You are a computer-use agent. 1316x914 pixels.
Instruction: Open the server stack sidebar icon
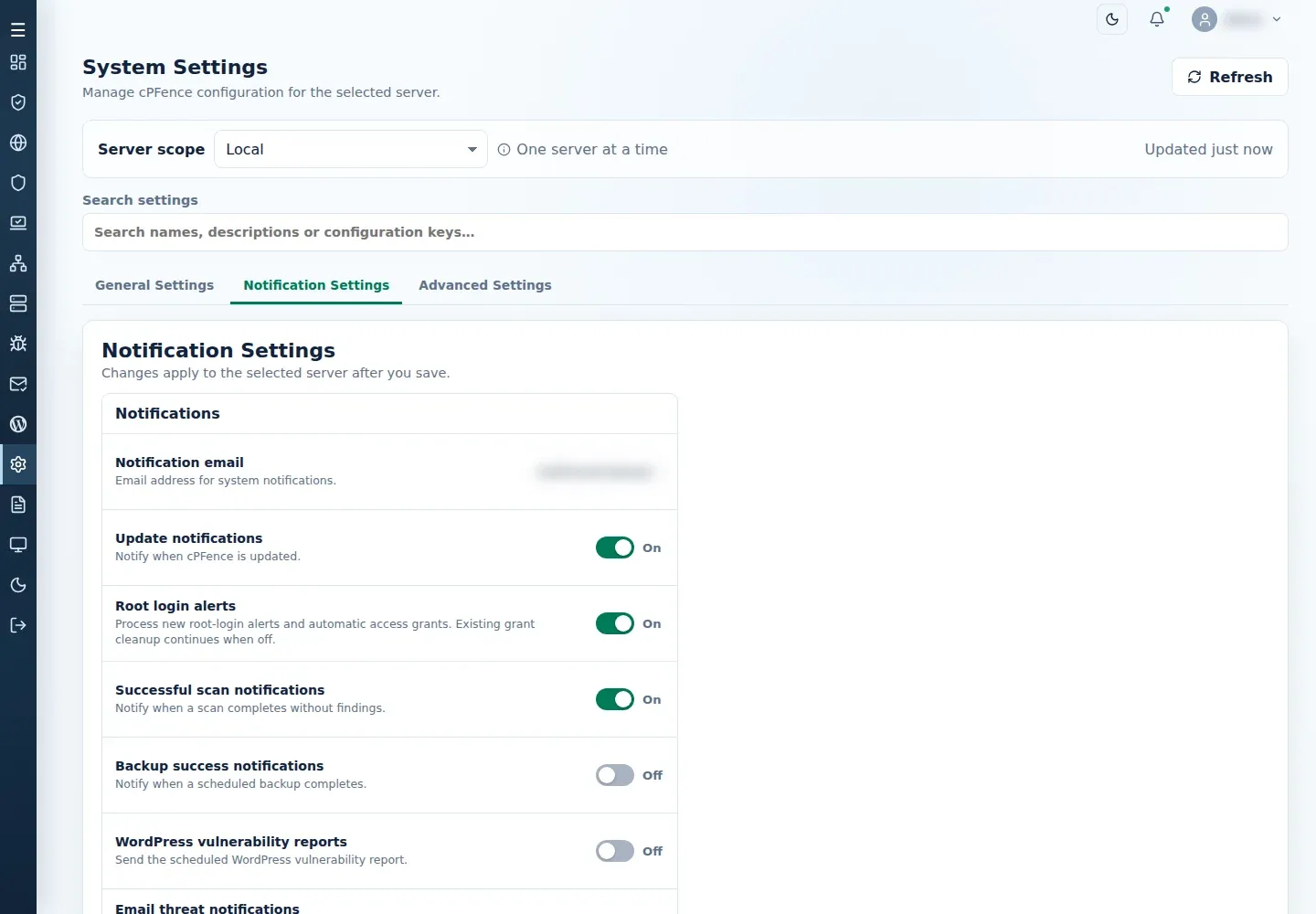click(x=18, y=303)
